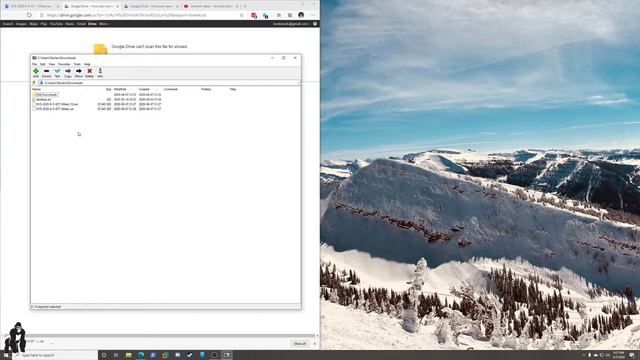Open the notification center on taskbar
Image resolution: width=640 pixels, height=360 pixels.
coord(632,355)
